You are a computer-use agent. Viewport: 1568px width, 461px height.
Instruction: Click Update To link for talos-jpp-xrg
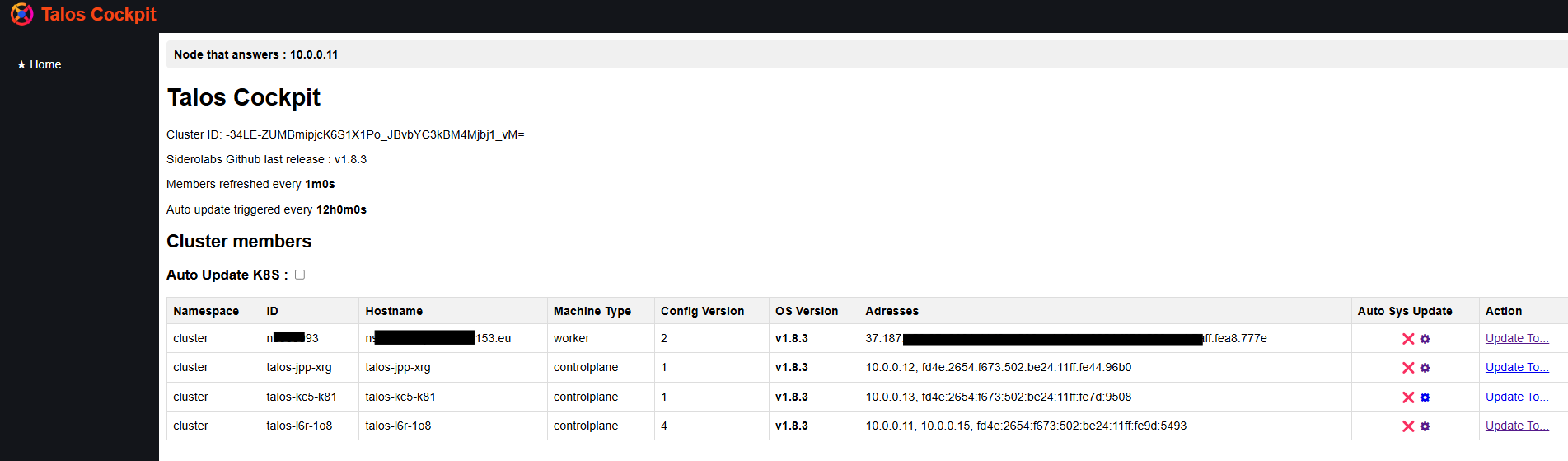point(1517,367)
